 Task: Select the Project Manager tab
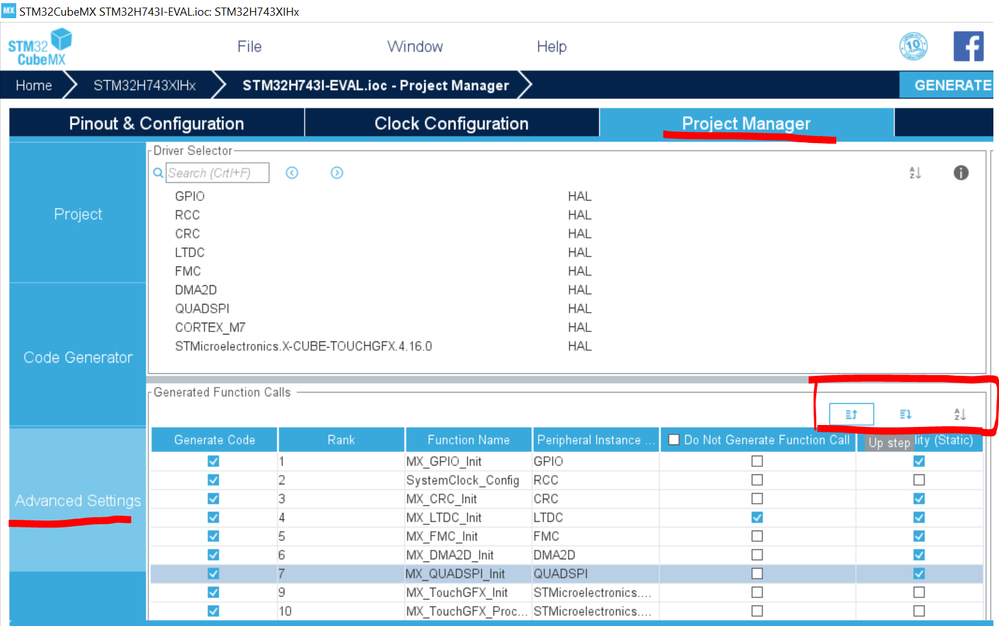746,123
